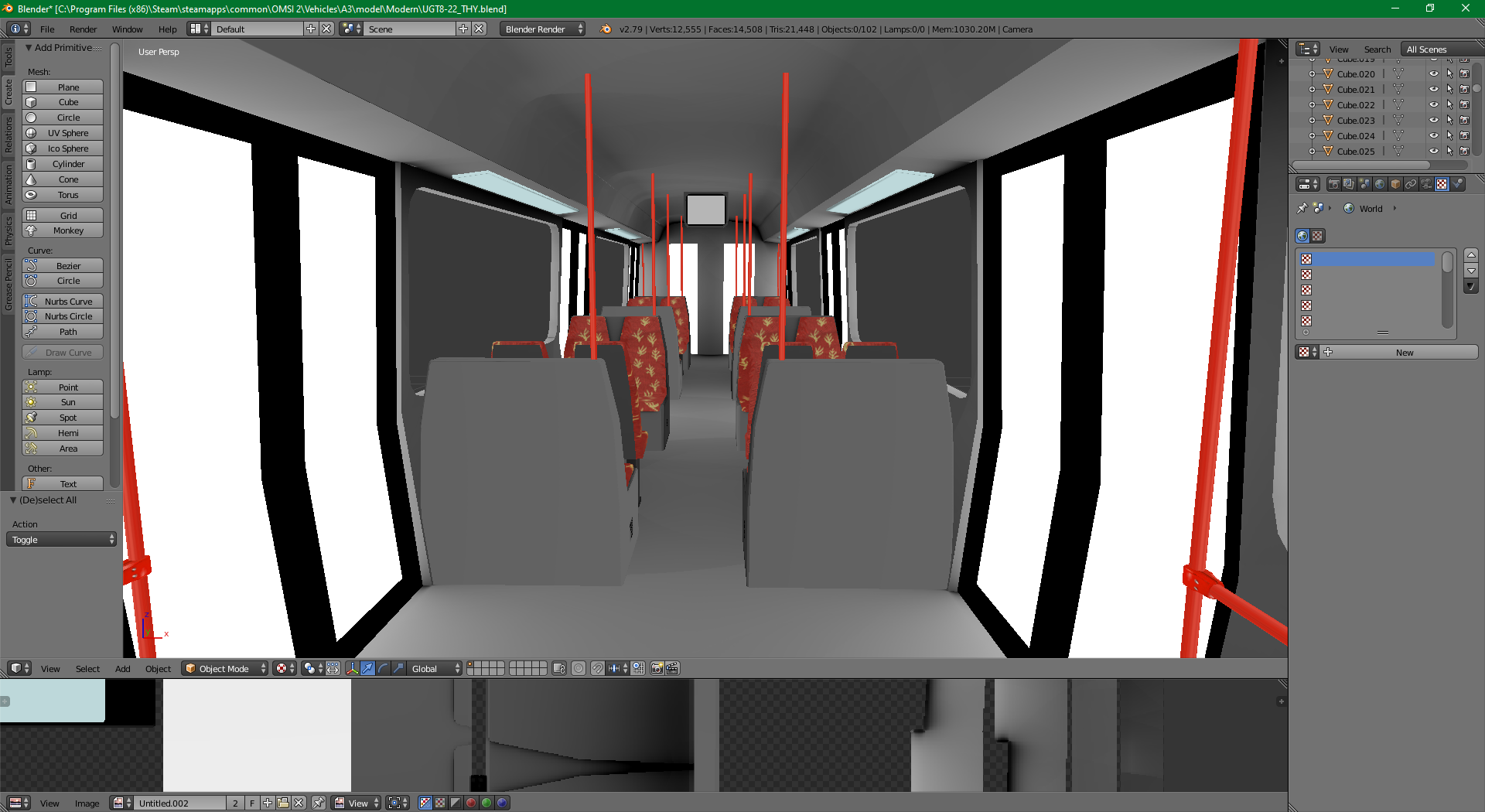Viewport: 1485px width, 812px height.
Task: Open an image with the folder icon
Action: click(283, 803)
